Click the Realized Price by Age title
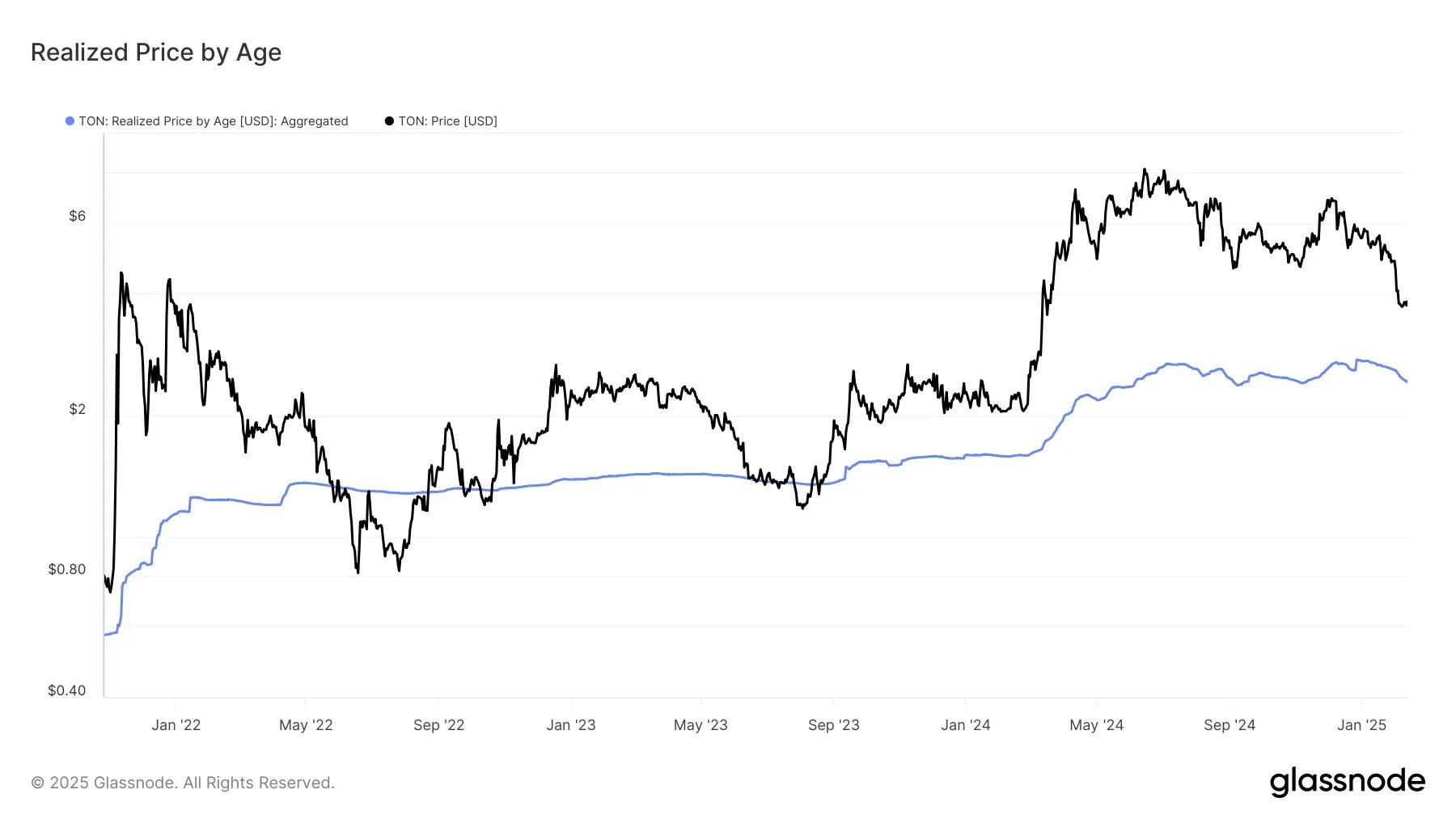The height and width of the screenshot is (819, 1456). click(156, 53)
